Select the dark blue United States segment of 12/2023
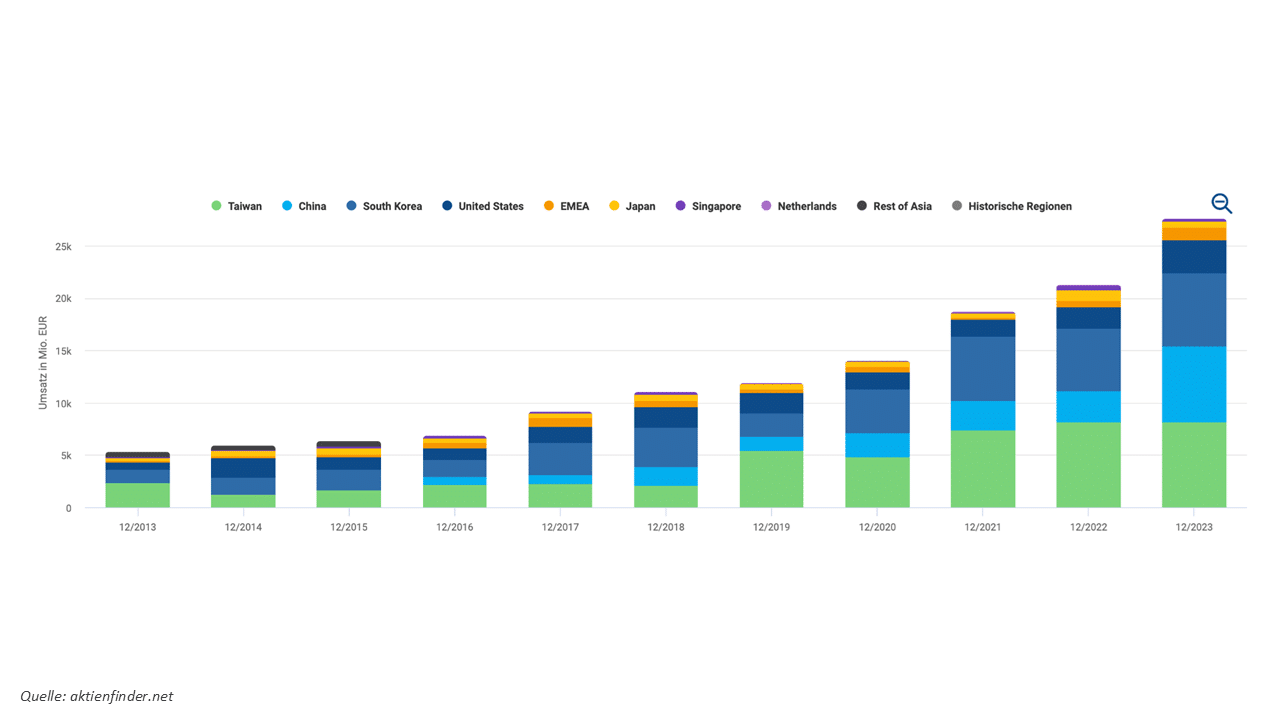The width and height of the screenshot is (1280, 720). [x=1194, y=256]
